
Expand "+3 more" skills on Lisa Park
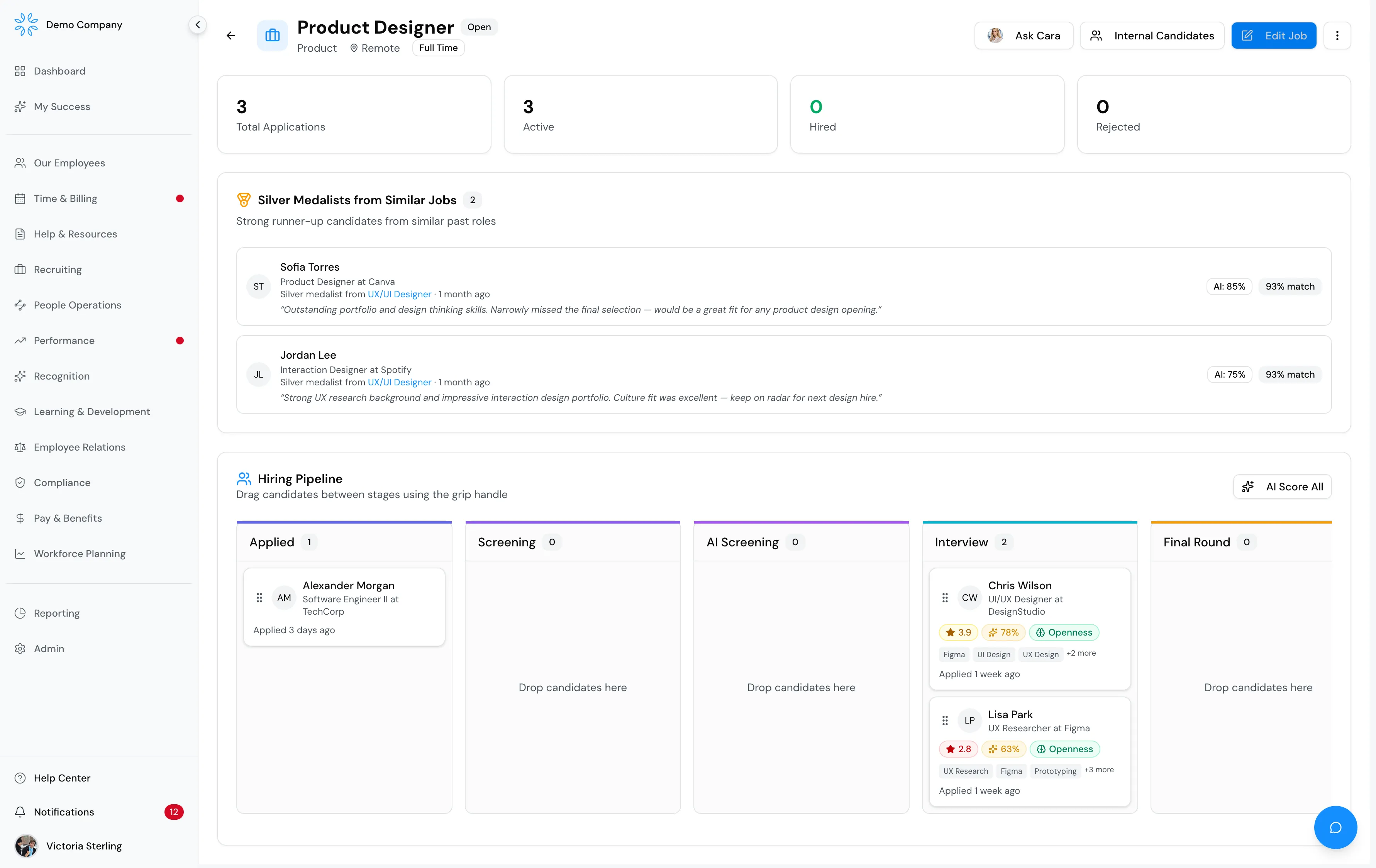point(1099,770)
